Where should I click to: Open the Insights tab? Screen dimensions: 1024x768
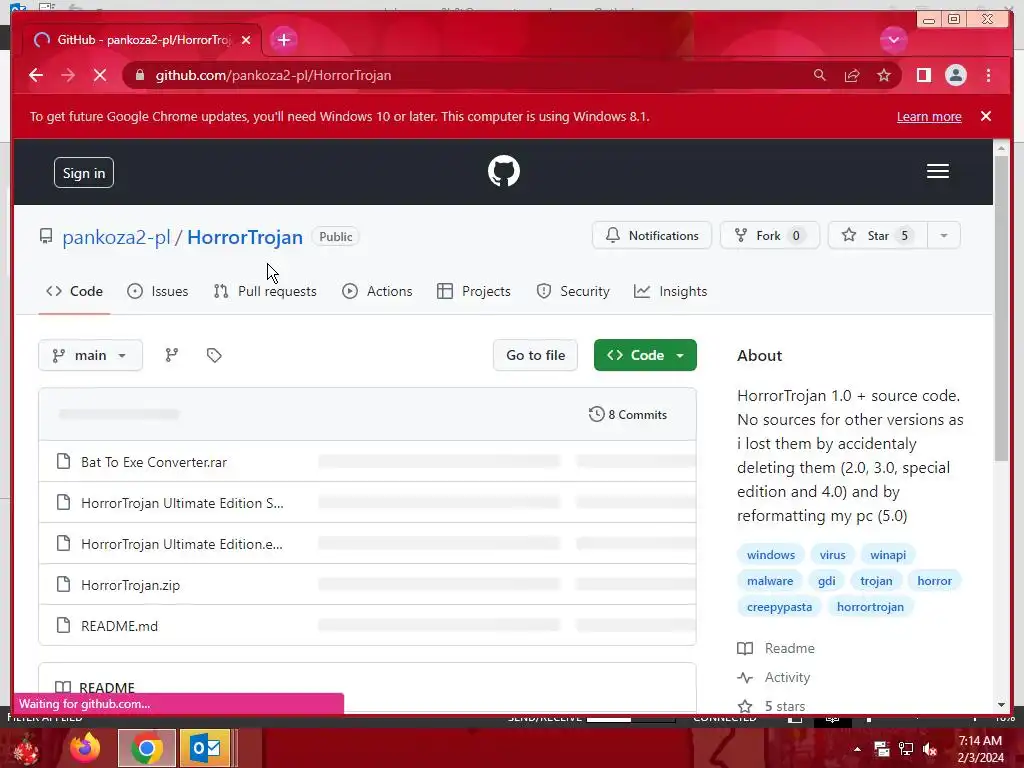(x=670, y=291)
